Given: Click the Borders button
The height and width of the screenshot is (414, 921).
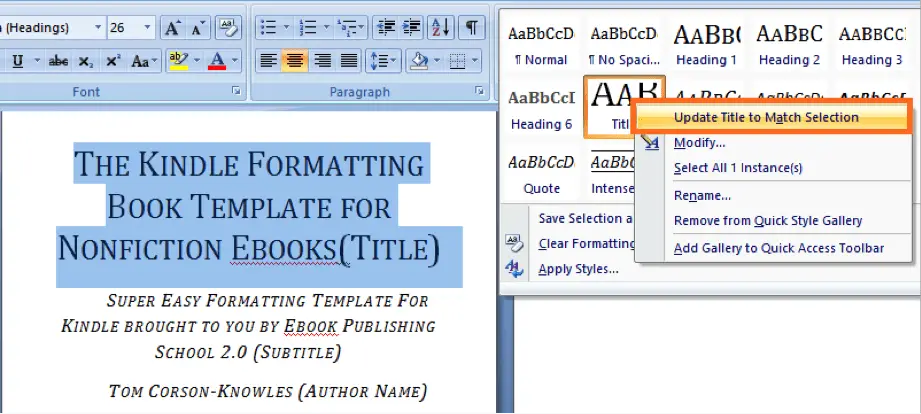Looking at the screenshot, I should (x=457, y=61).
